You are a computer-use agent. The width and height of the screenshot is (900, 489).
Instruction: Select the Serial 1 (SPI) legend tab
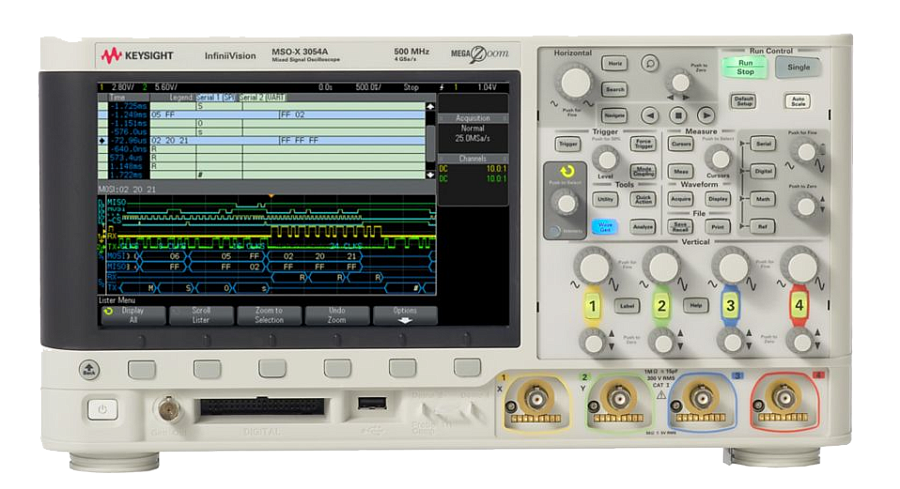pos(216,98)
